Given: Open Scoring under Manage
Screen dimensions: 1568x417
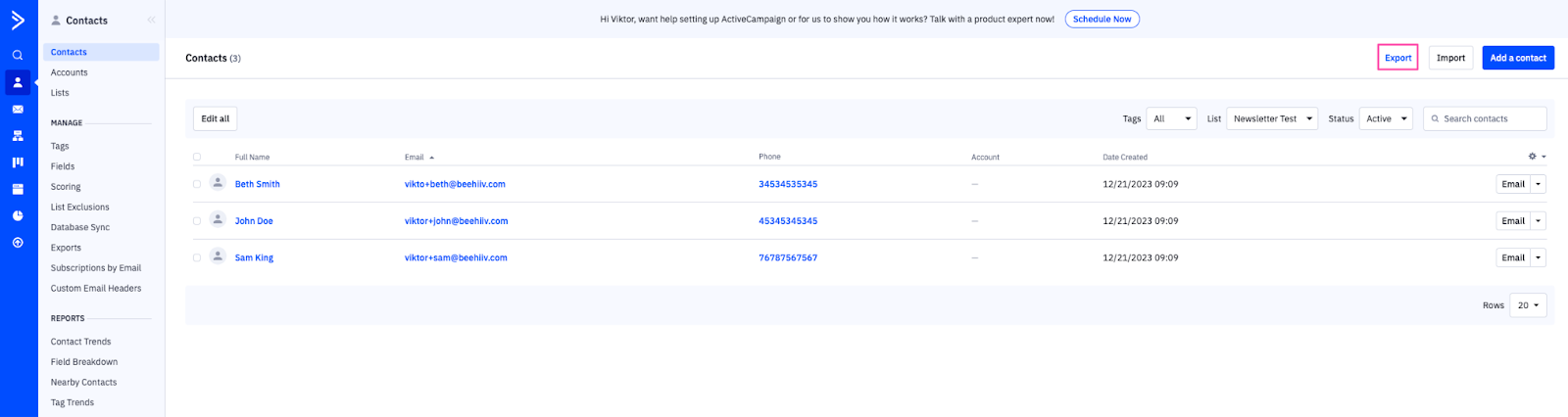Looking at the screenshot, I should coord(66,187).
